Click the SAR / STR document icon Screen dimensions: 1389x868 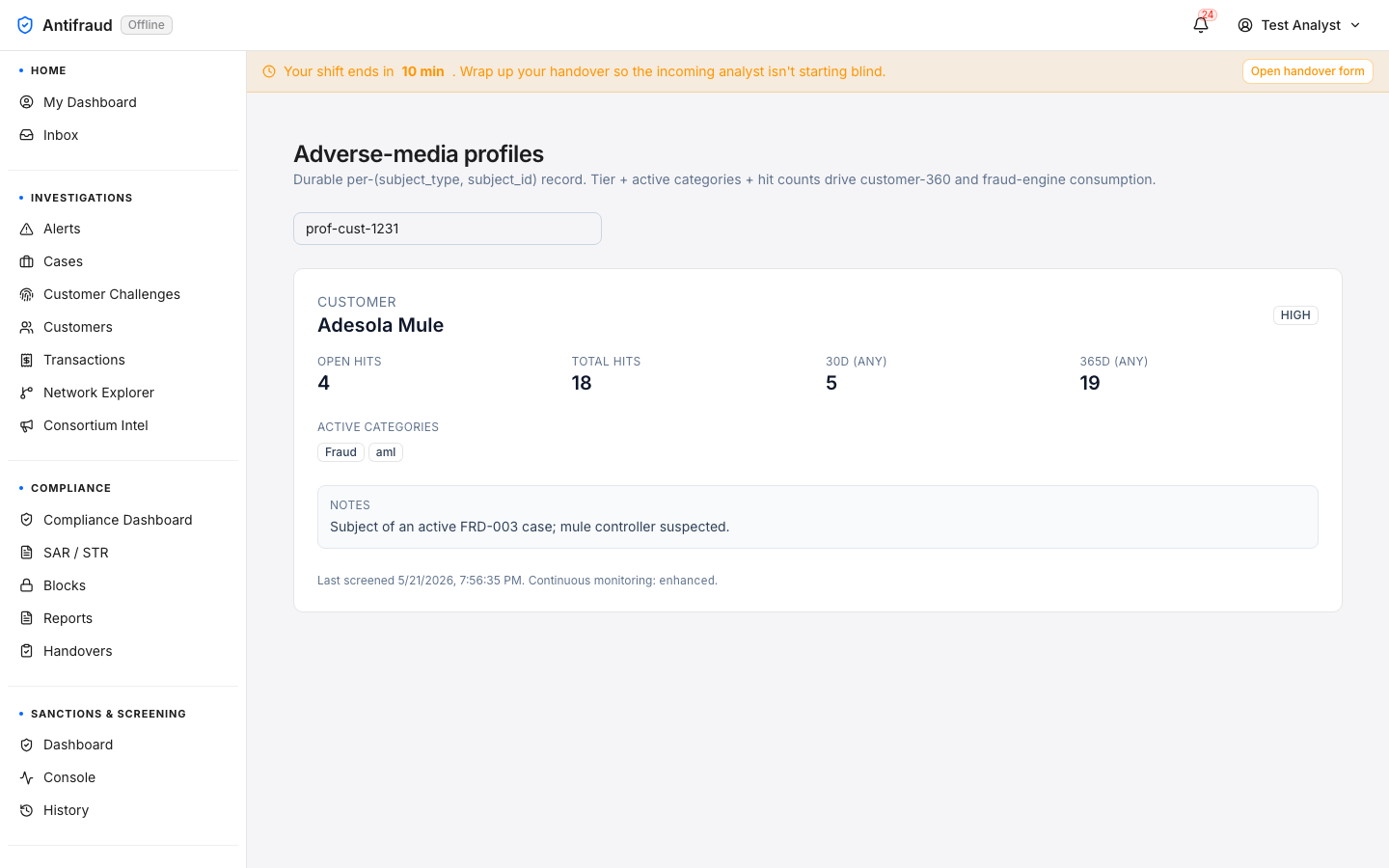coord(27,553)
